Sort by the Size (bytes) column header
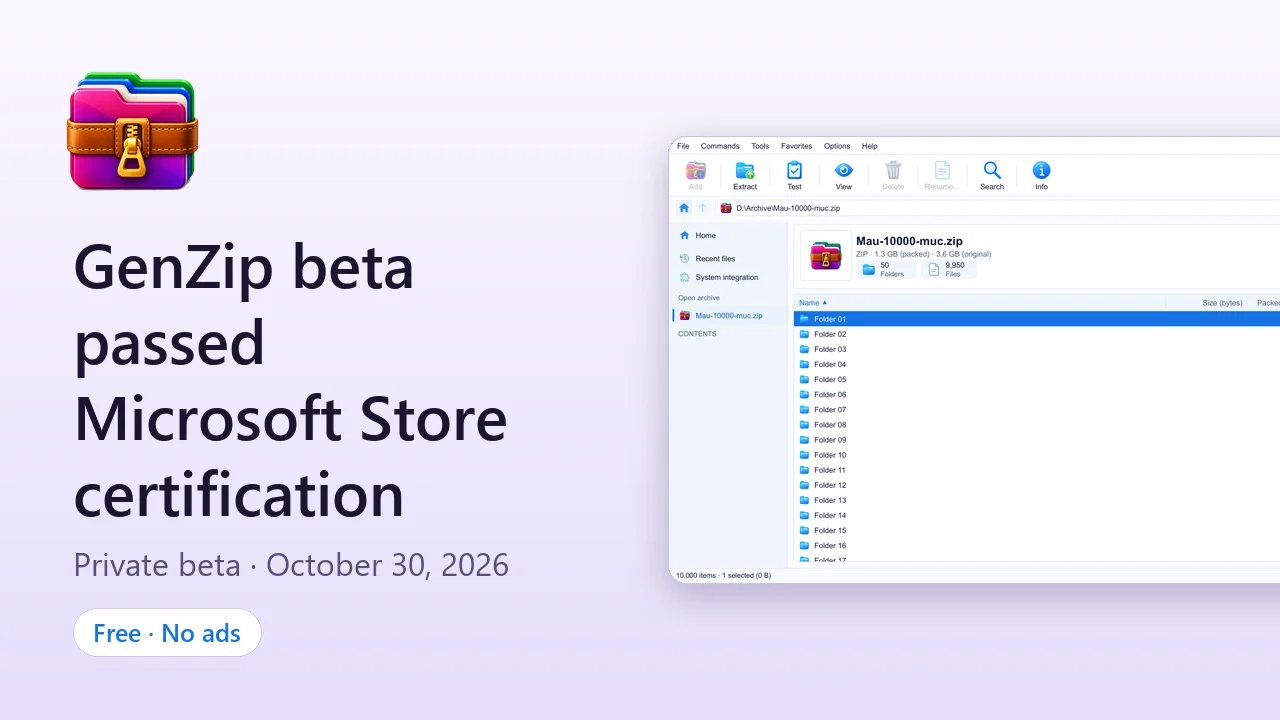The width and height of the screenshot is (1280, 720). [1207, 303]
